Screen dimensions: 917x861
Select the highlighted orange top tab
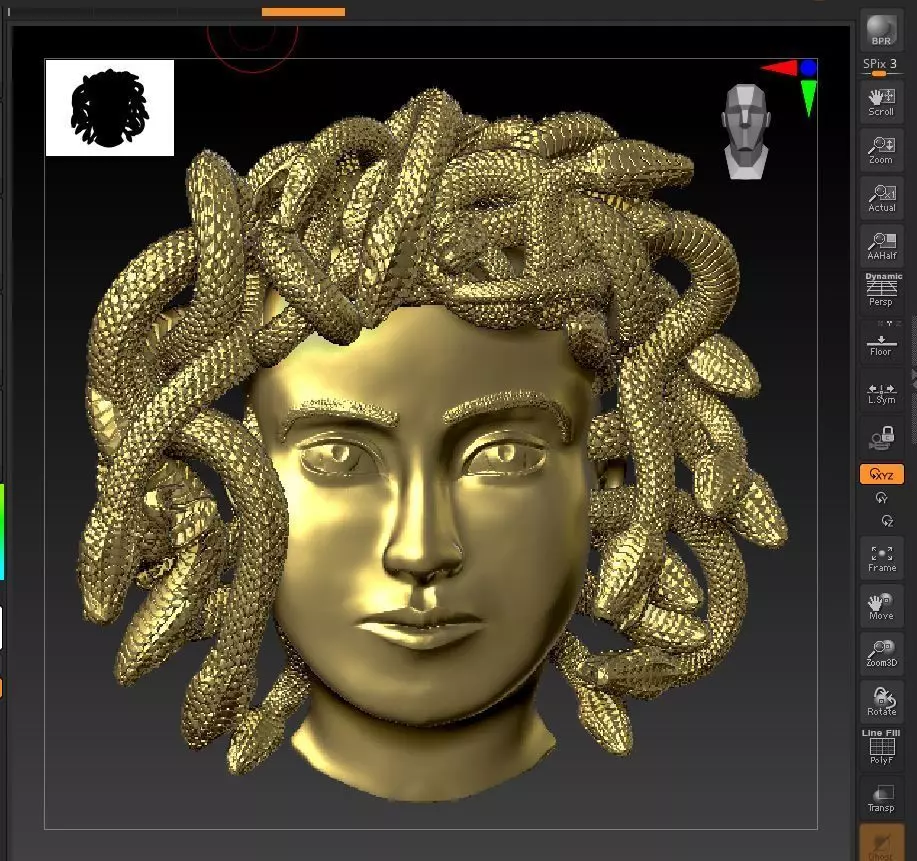[x=303, y=12]
